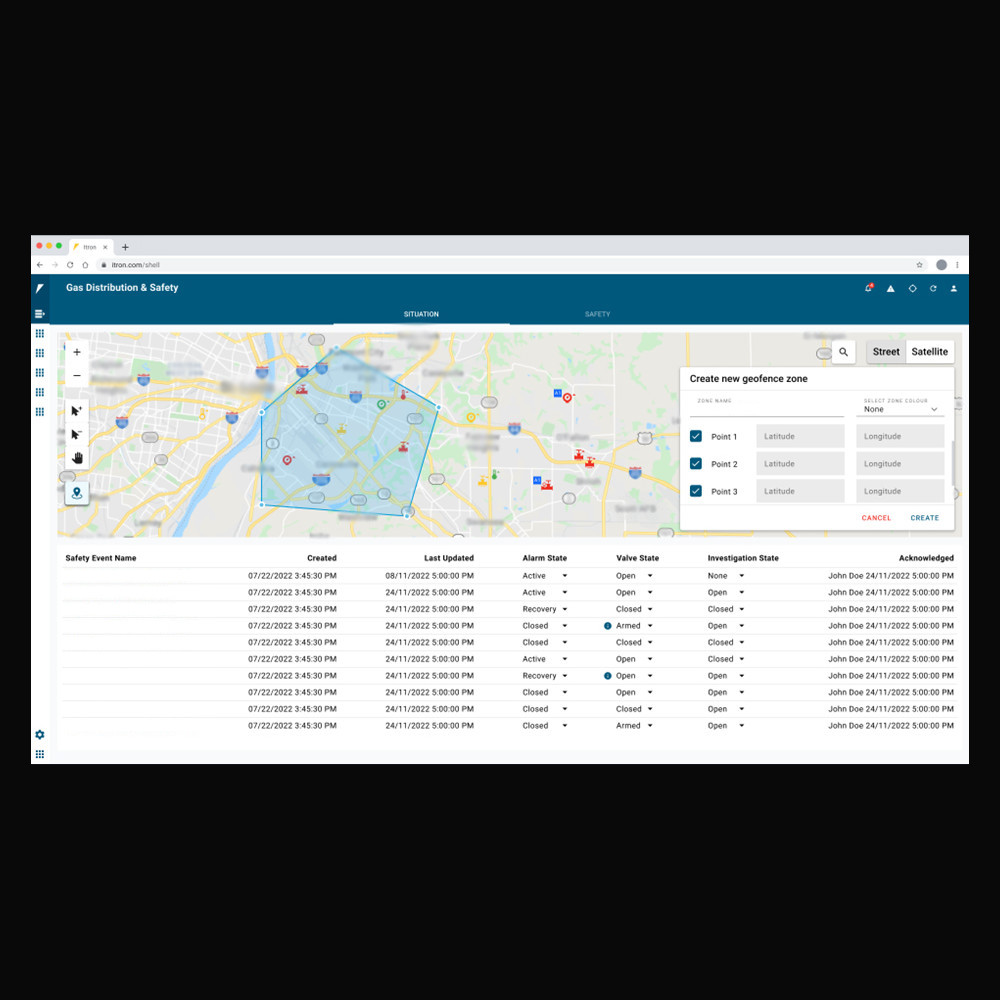Switch to the Safety tab
1000x1000 pixels.
(597, 314)
